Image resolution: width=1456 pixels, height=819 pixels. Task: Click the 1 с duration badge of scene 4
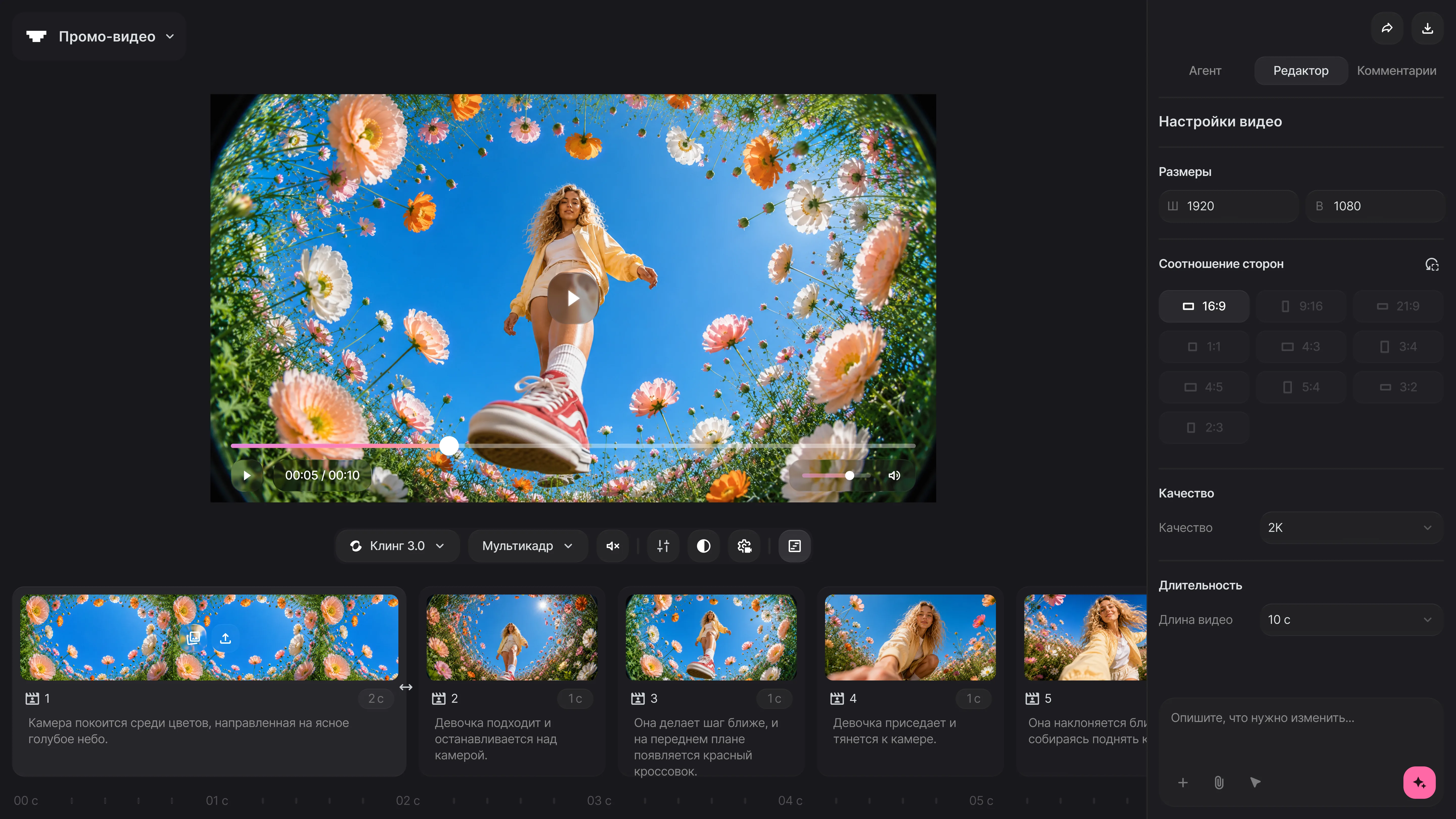point(973,699)
